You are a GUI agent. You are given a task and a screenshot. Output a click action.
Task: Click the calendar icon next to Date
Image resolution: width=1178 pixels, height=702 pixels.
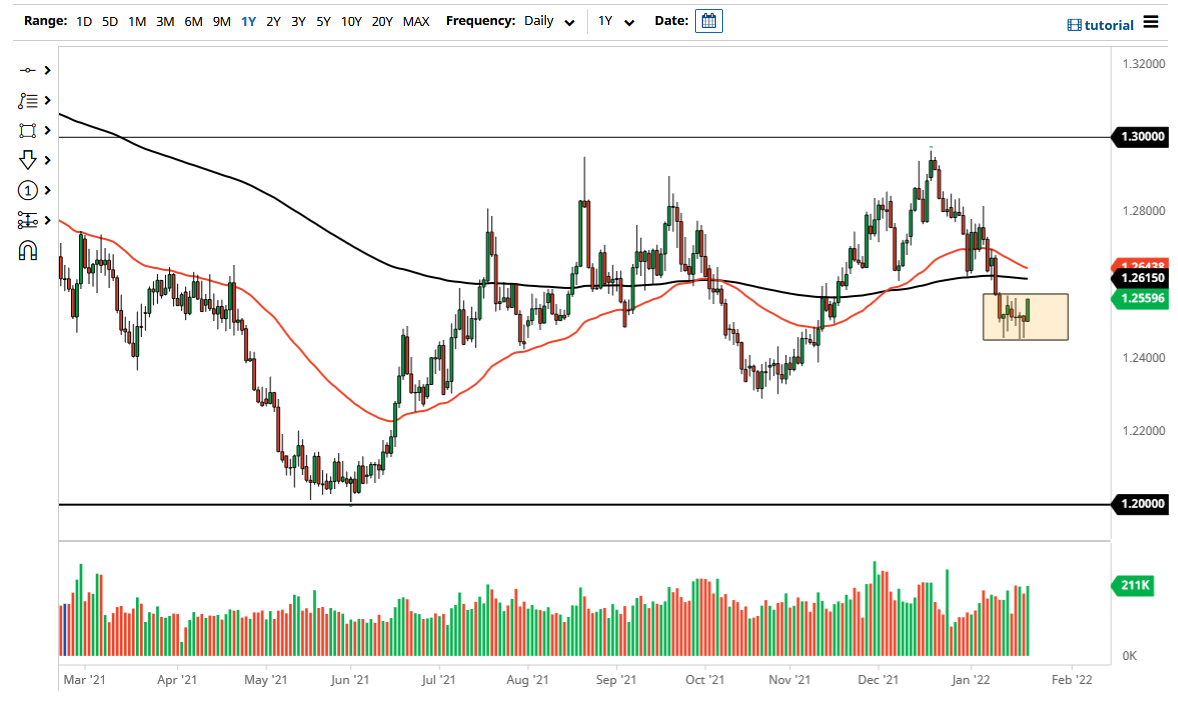709,20
